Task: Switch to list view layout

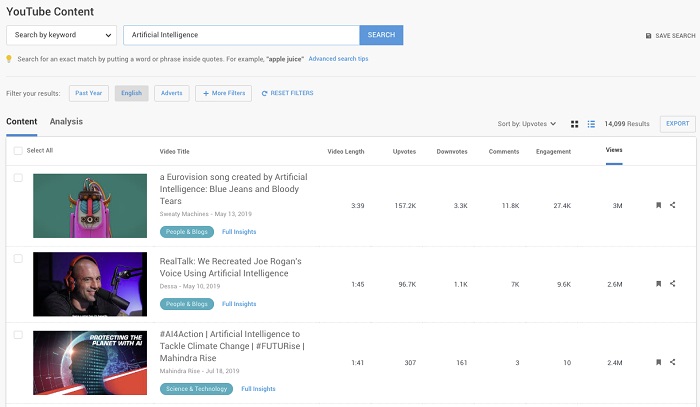Action: (x=591, y=124)
